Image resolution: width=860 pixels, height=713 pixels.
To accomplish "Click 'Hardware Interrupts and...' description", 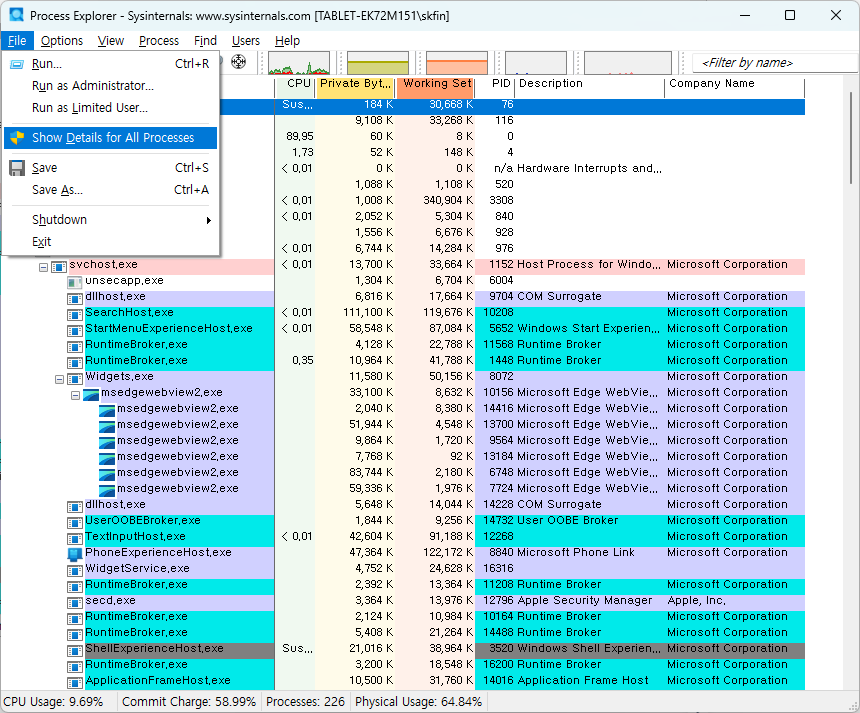I will (589, 168).
